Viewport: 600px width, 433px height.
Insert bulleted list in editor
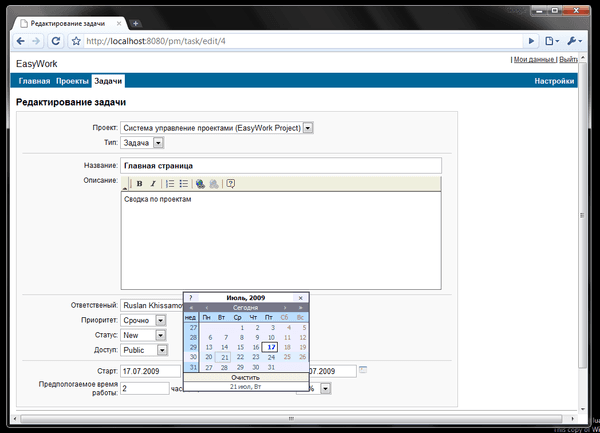[x=184, y=184]
